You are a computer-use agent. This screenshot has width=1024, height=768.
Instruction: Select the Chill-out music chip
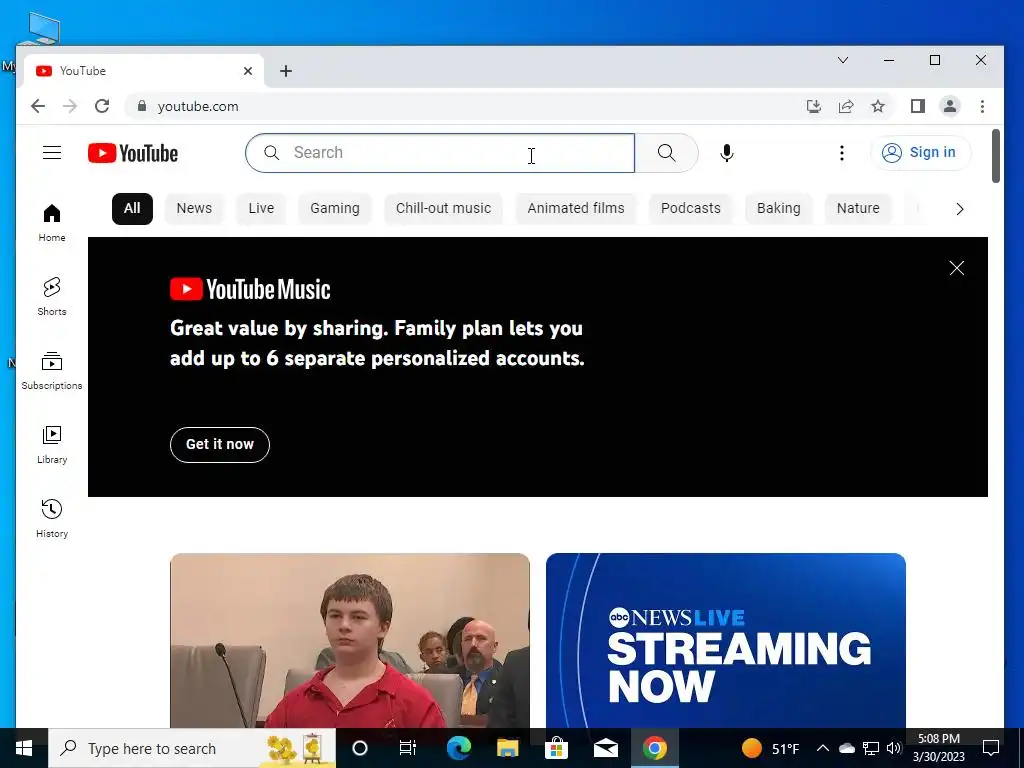pos(443,208)
